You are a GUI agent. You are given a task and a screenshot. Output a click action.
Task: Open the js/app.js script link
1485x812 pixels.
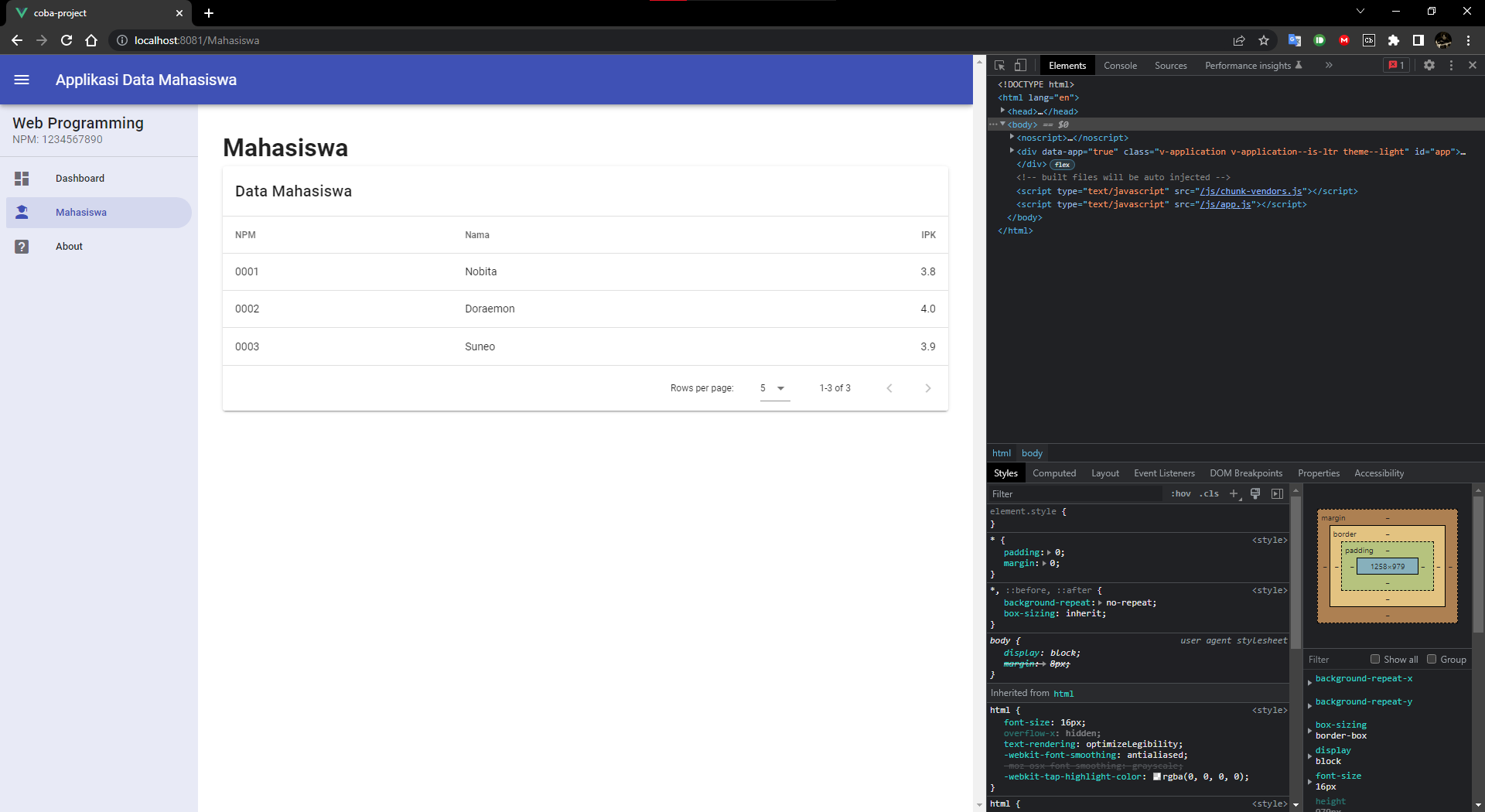(x=1225, y=205)
